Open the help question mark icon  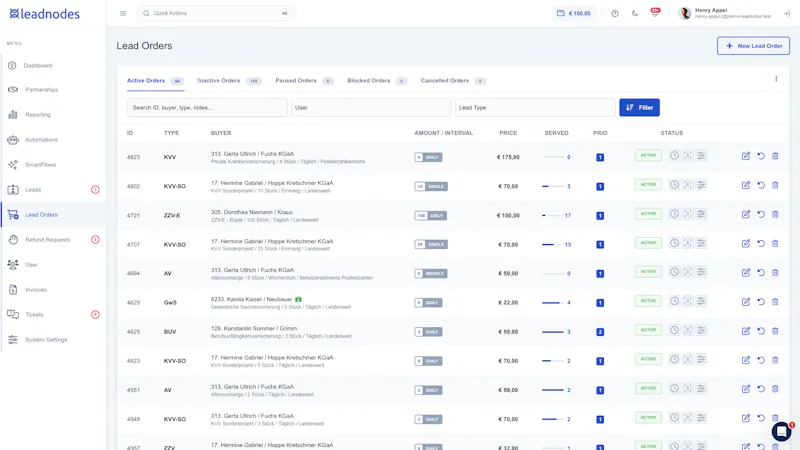pyautogui.click(x=615, y=13)
